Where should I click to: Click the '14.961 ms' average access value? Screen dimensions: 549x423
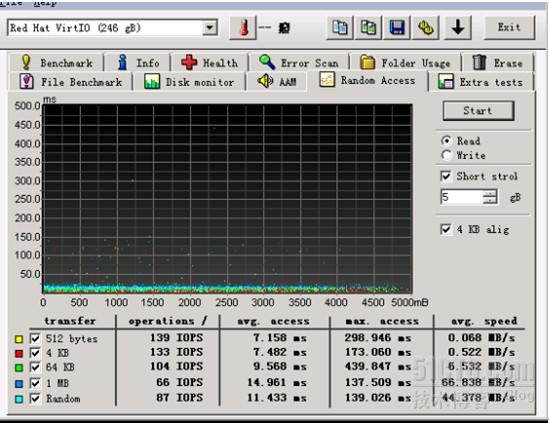click(277, 382)
